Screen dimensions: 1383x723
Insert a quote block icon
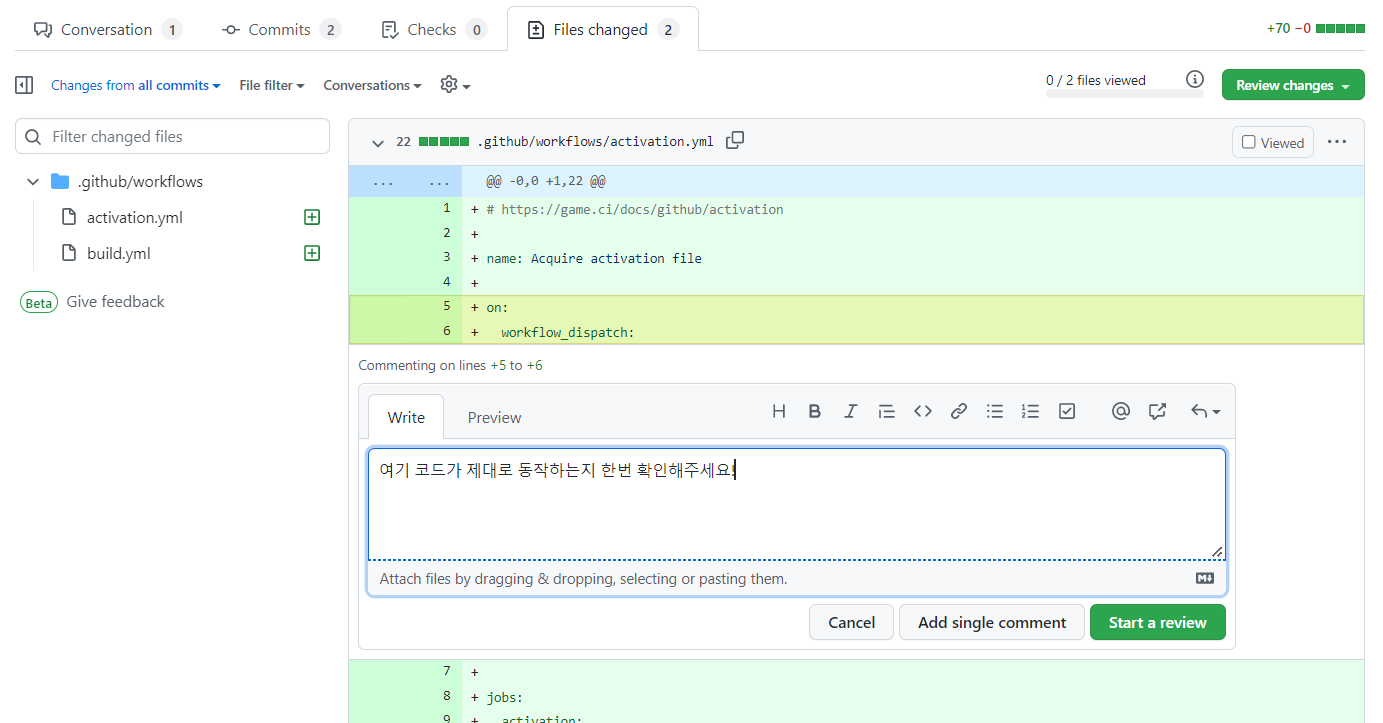tap(886, 411)
